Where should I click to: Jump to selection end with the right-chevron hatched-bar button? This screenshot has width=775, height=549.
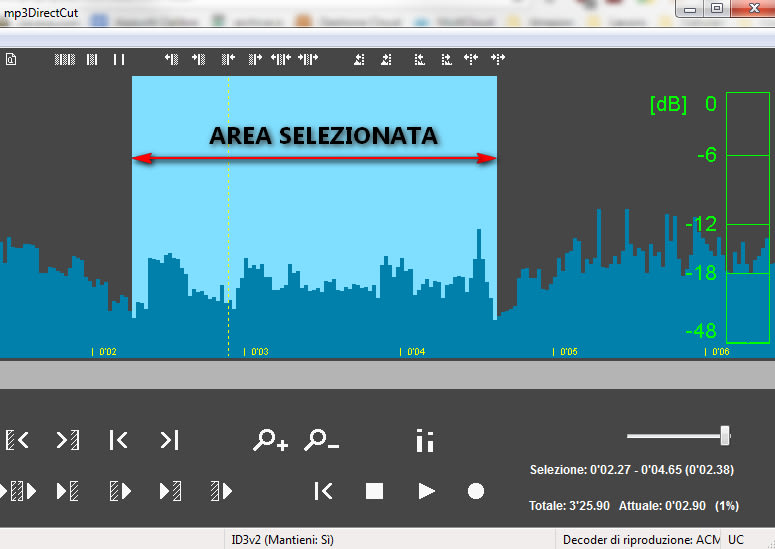pos(68,440)
